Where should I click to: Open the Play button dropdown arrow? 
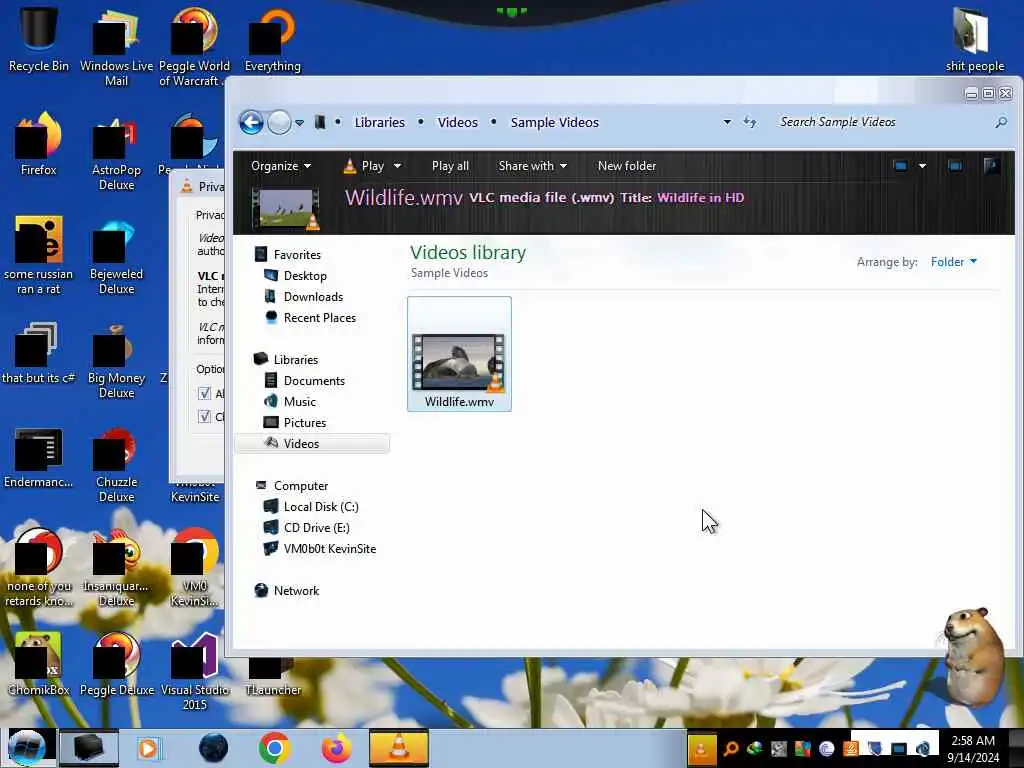point(397,166)
